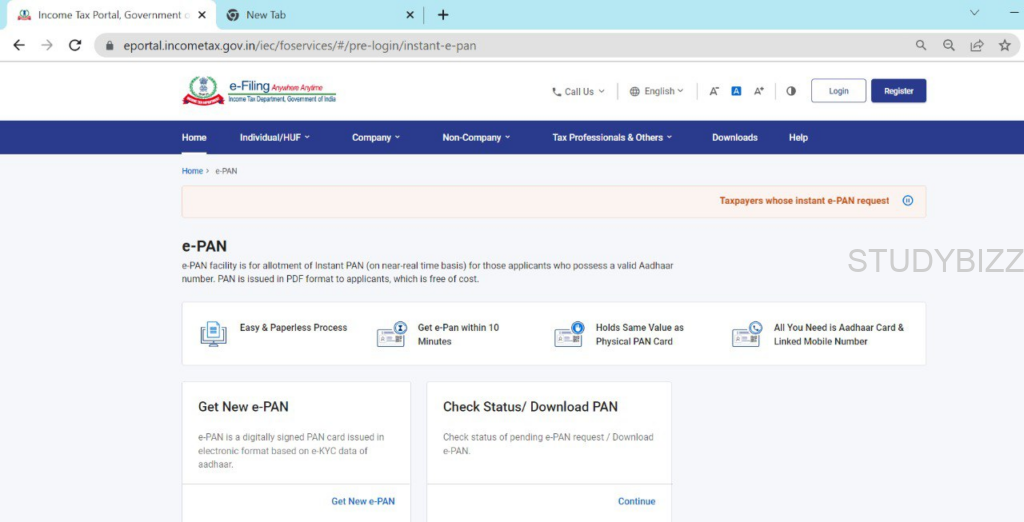The width and height of the screenshot is (1024, 522).
Task: Bookmark this page with the star icon
Action: point(1004,45)
